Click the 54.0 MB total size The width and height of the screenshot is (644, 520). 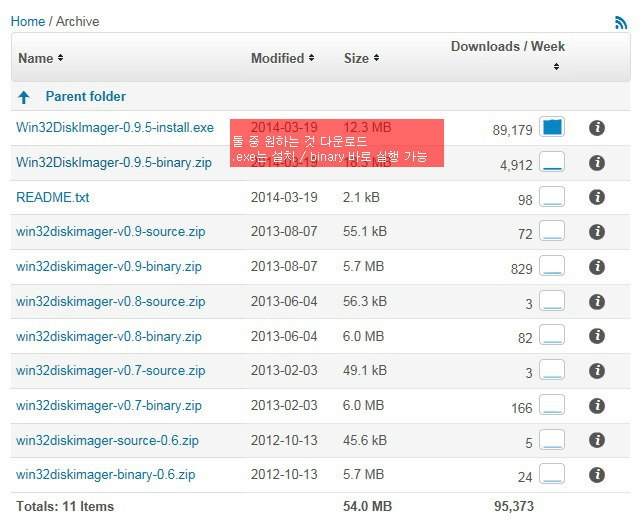pyautogui.click(x=368, y=506)
